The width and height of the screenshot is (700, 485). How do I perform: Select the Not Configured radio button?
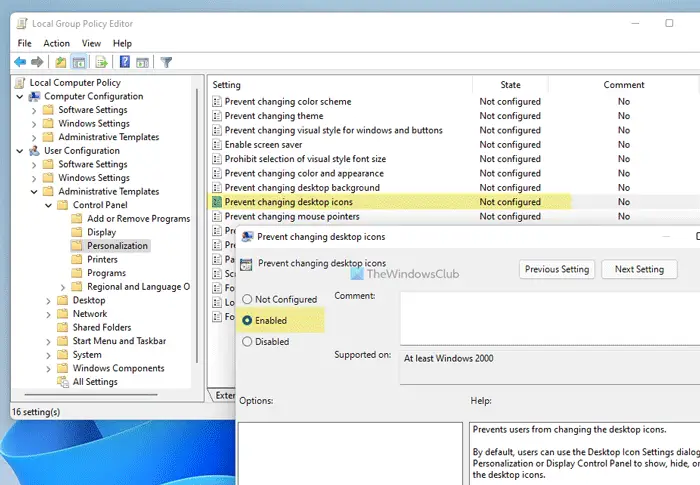tap(247, 299)
